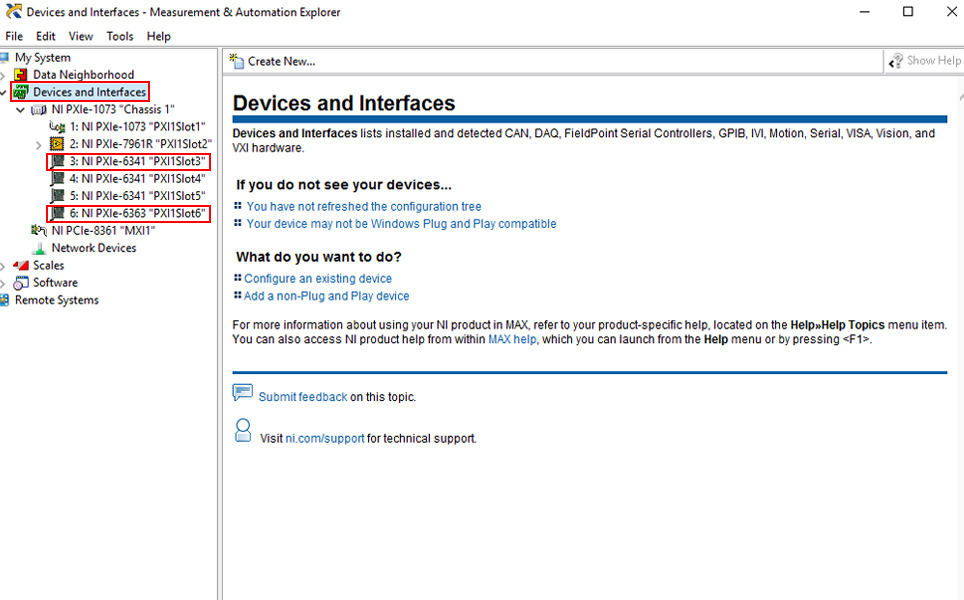
Task: Open the ni.com/support link
Action: (325, 438)
